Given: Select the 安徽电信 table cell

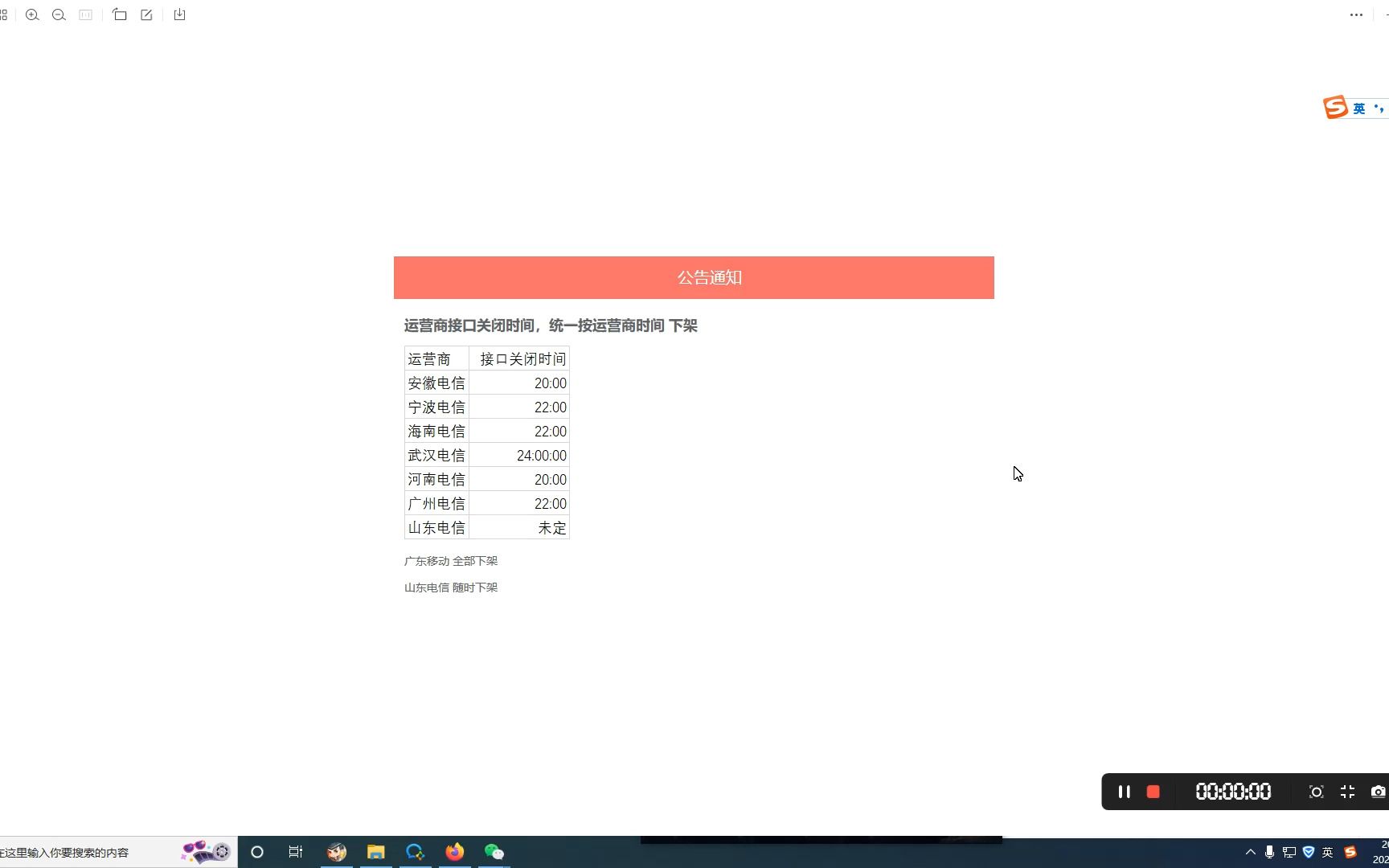Looking at the screenshot, I should coord(436,383).
